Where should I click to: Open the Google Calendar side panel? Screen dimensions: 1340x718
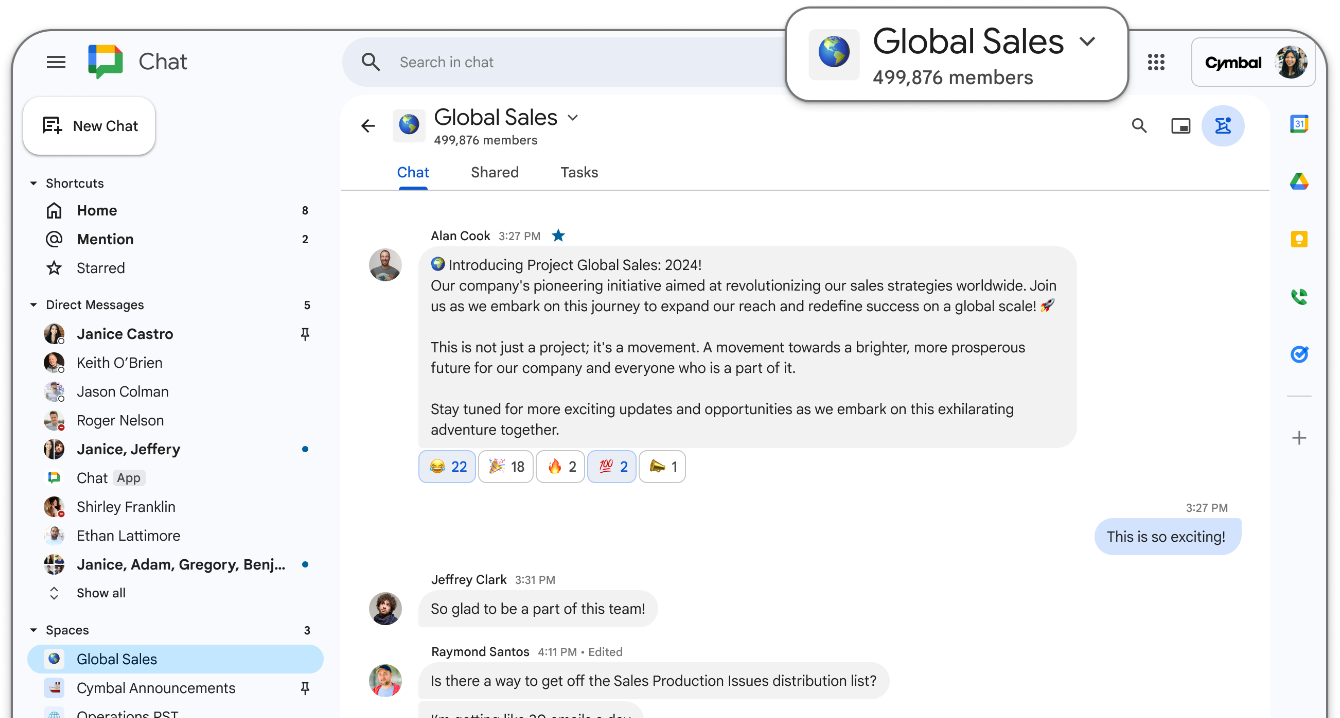pos(1299,124)
